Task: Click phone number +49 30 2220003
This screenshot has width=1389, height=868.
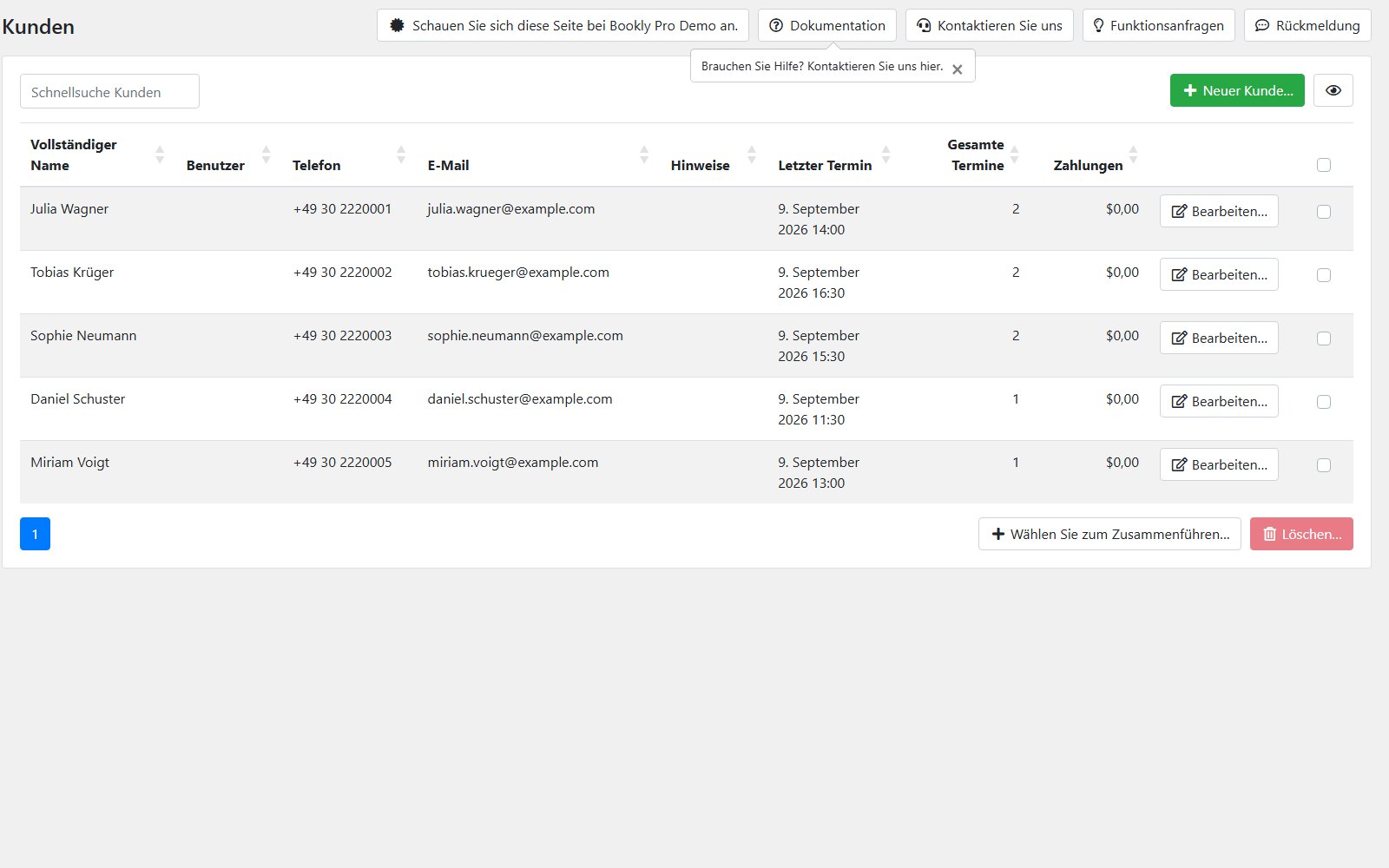Action: 343,336
